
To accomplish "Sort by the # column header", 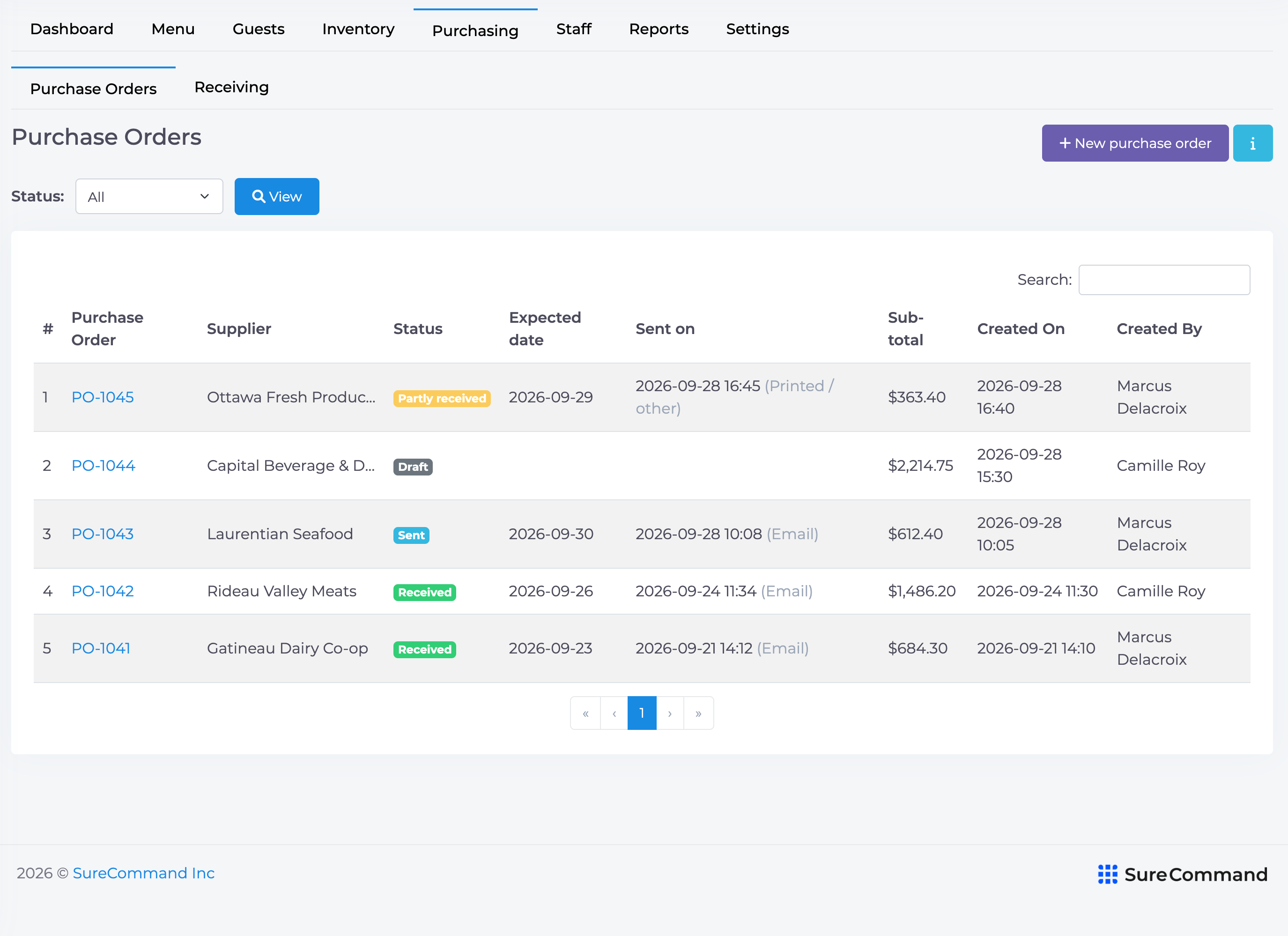I will point(48,328).
